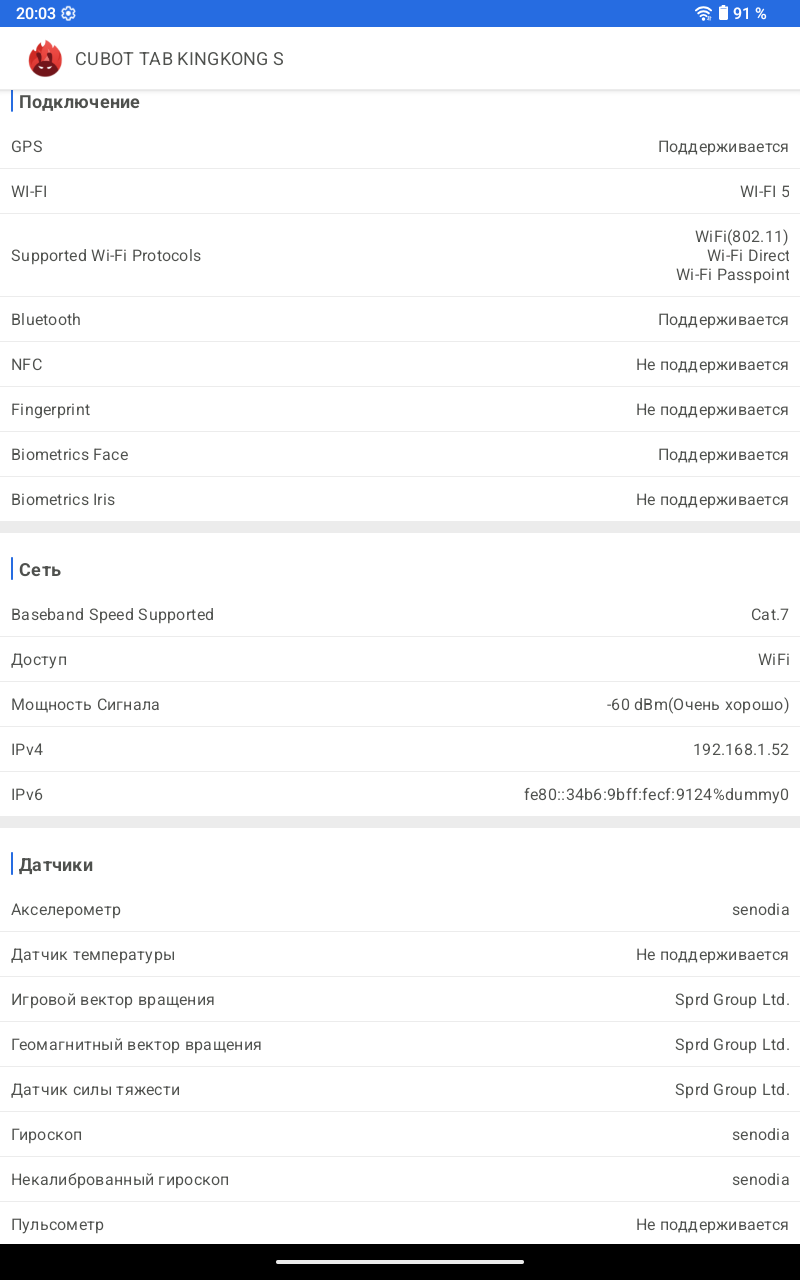Tap the IPv6 address value

click(656, 795)
